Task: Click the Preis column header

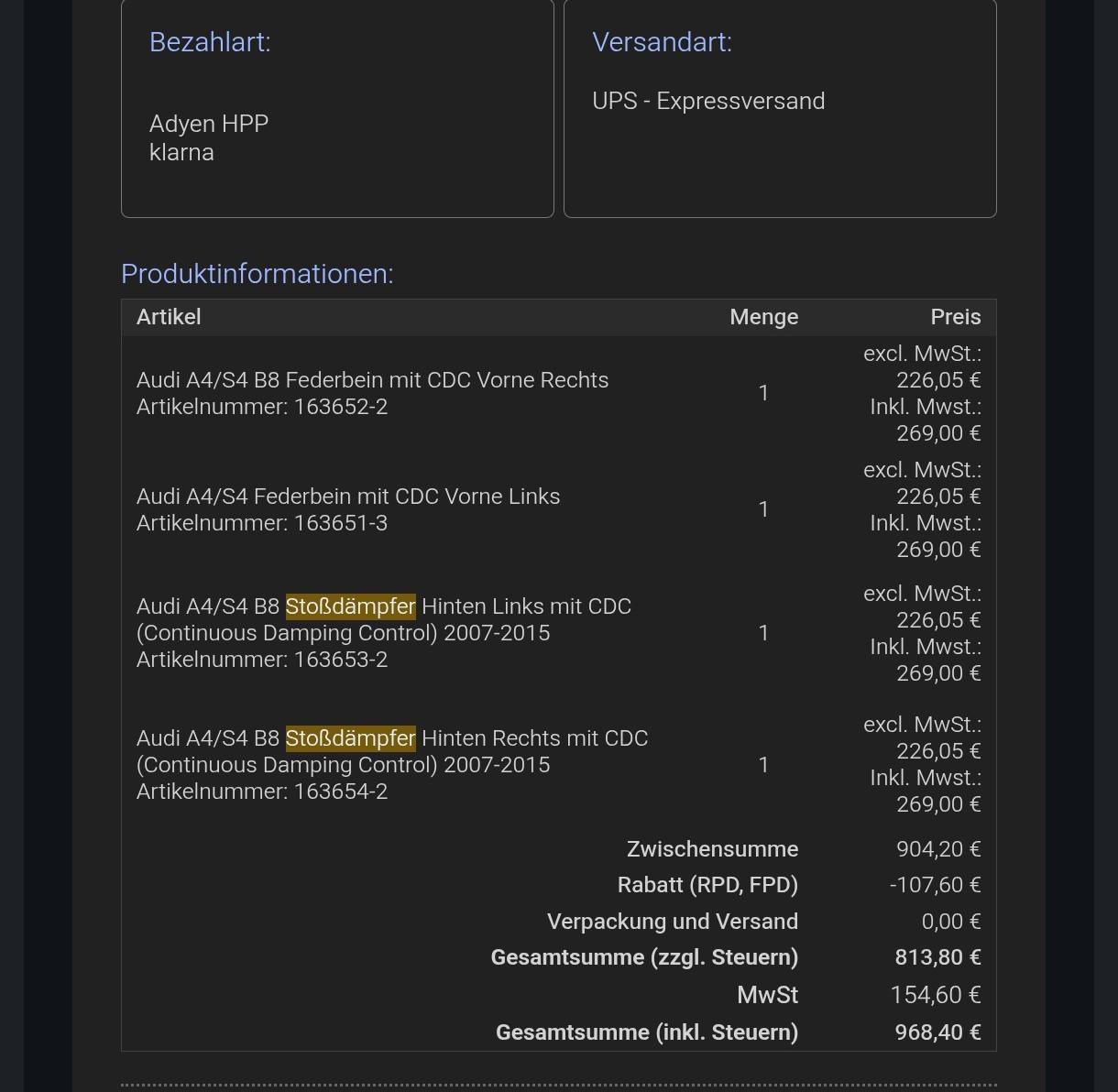Action: click(x=955, y=317)
